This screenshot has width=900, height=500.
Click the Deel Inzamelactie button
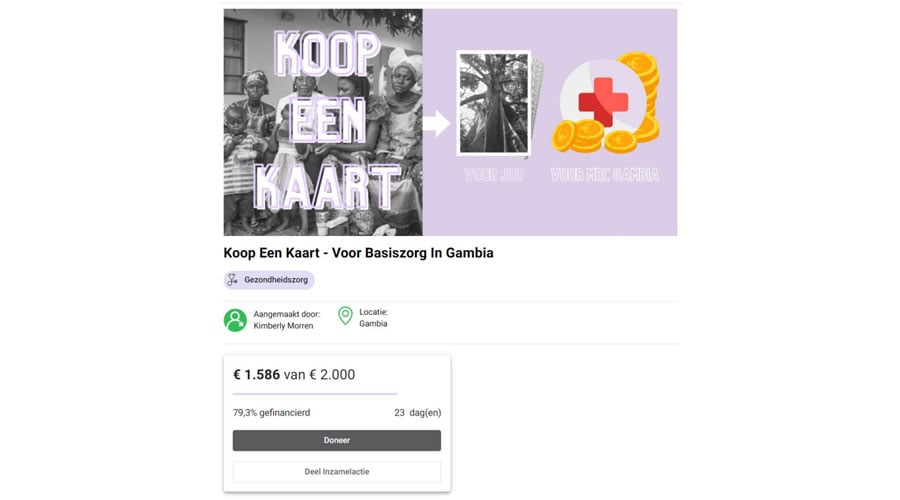336,471
